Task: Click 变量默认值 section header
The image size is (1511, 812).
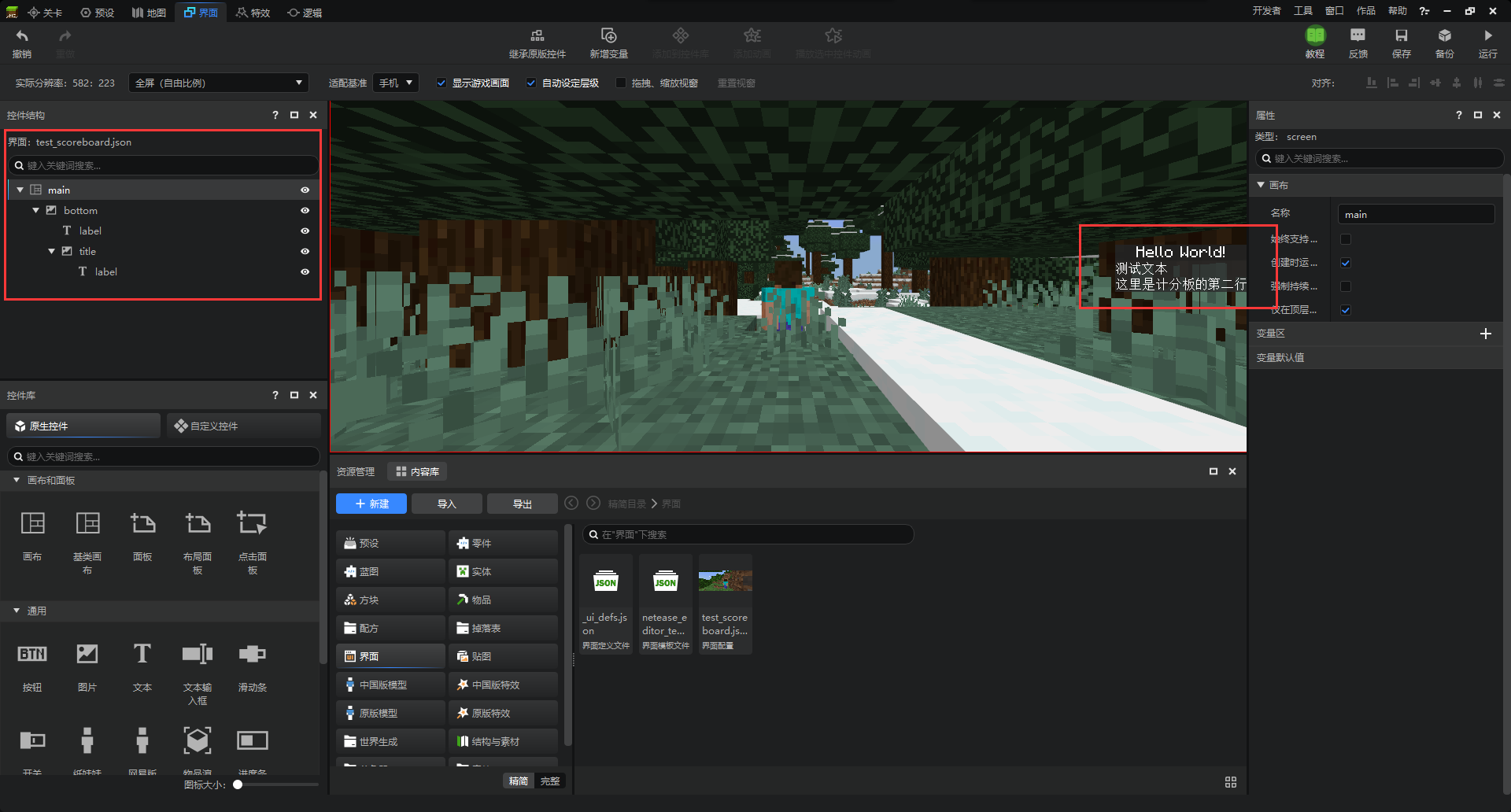Action: (1376, 357)
